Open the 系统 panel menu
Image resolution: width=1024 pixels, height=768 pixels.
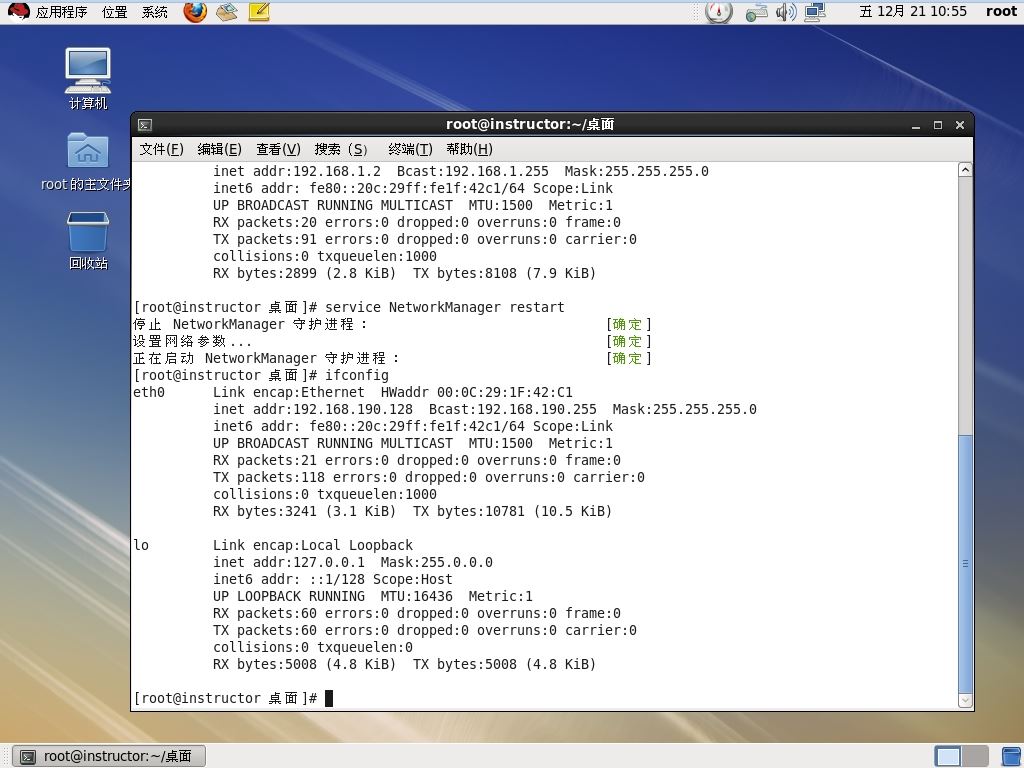coord(155,12)
